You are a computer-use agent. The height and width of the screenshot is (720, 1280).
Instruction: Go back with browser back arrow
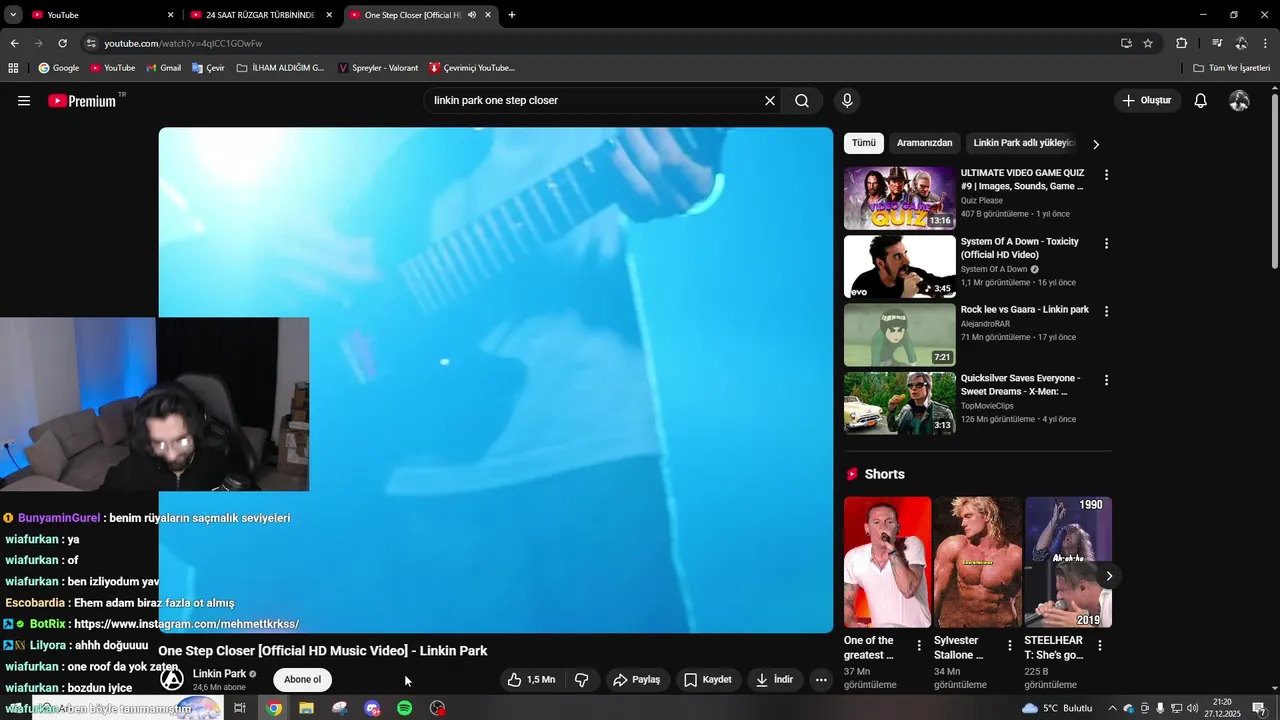pos(14,43)
